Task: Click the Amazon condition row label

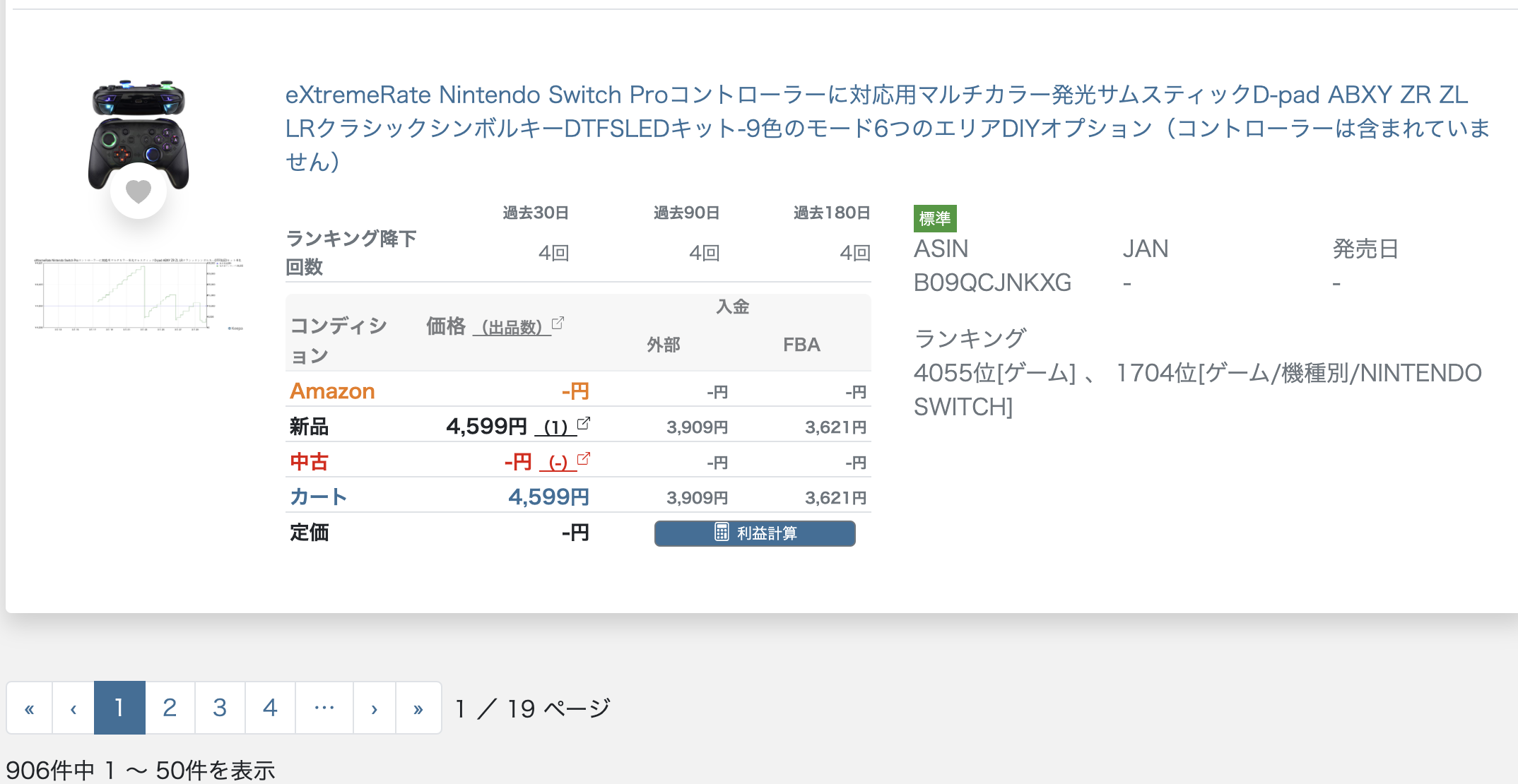Action: (332, 391)
